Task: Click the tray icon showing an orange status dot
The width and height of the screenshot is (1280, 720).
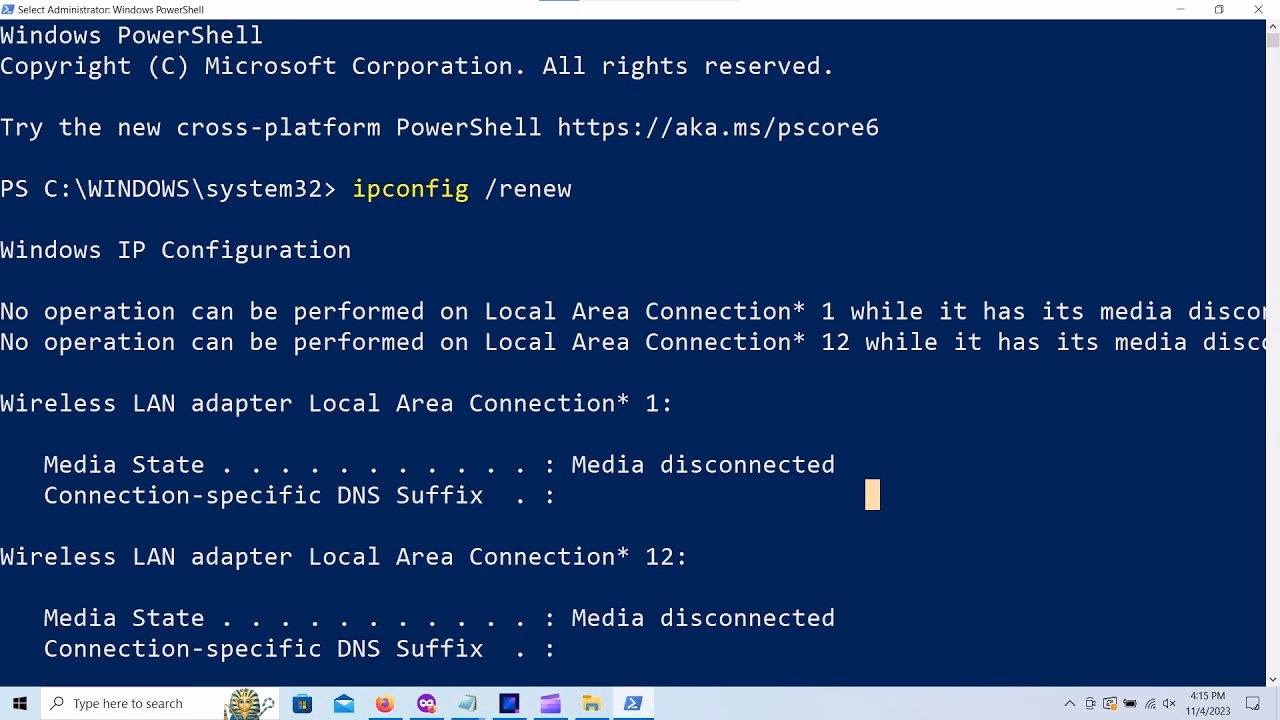Action: pyautogui.click(x=1110, y=703)
